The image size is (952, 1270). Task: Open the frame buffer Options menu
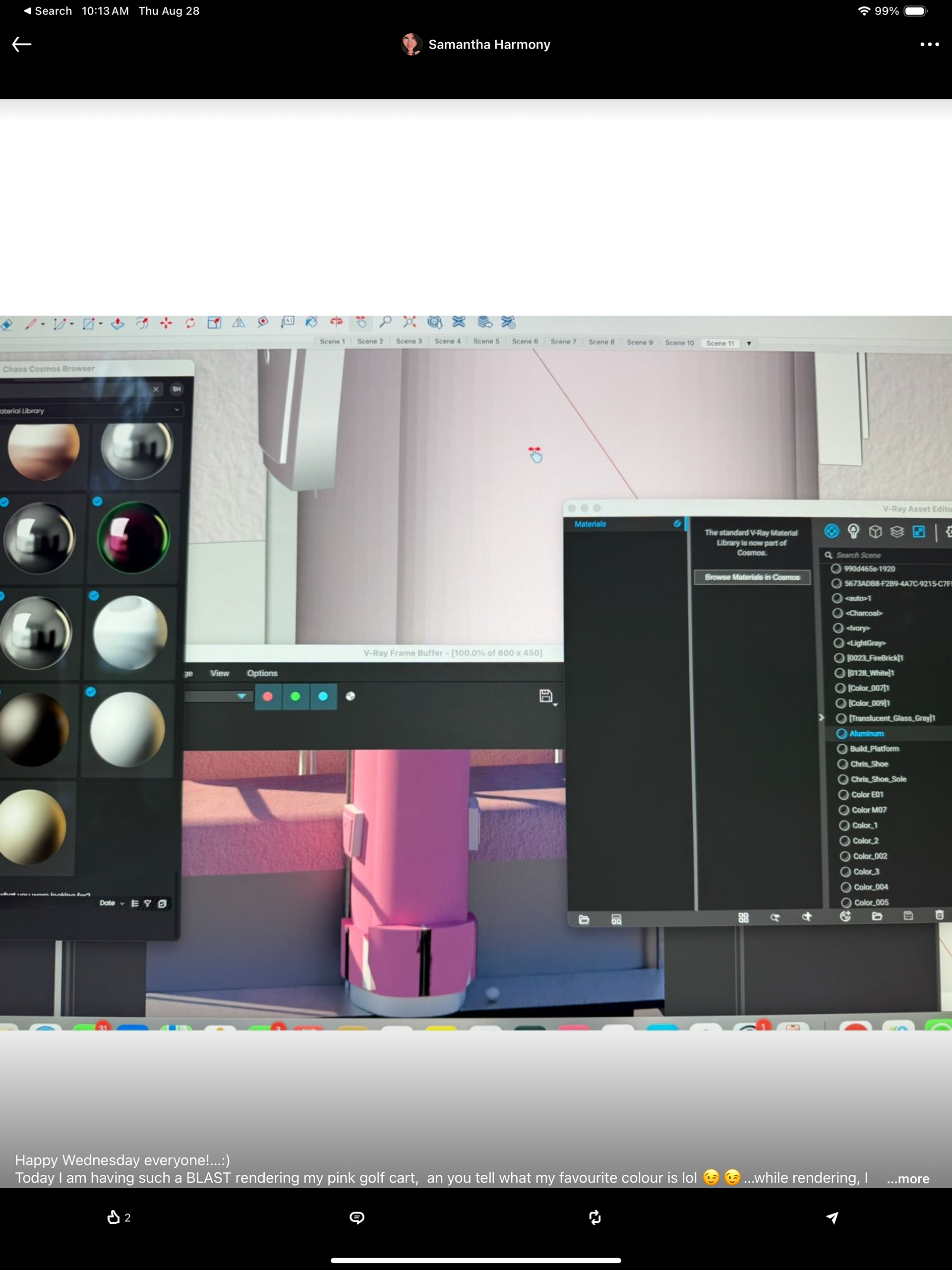click(262, 673)
